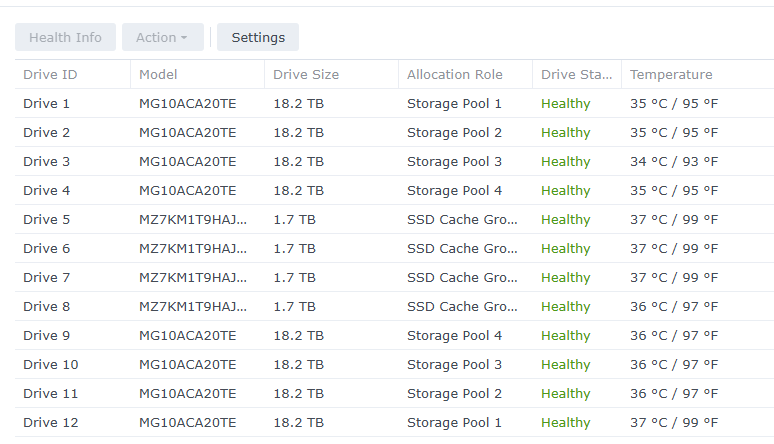Click Drive 11 size 18.2 TB cell
This screenshot has height=444, width=774.
click(x=298, y=393)
